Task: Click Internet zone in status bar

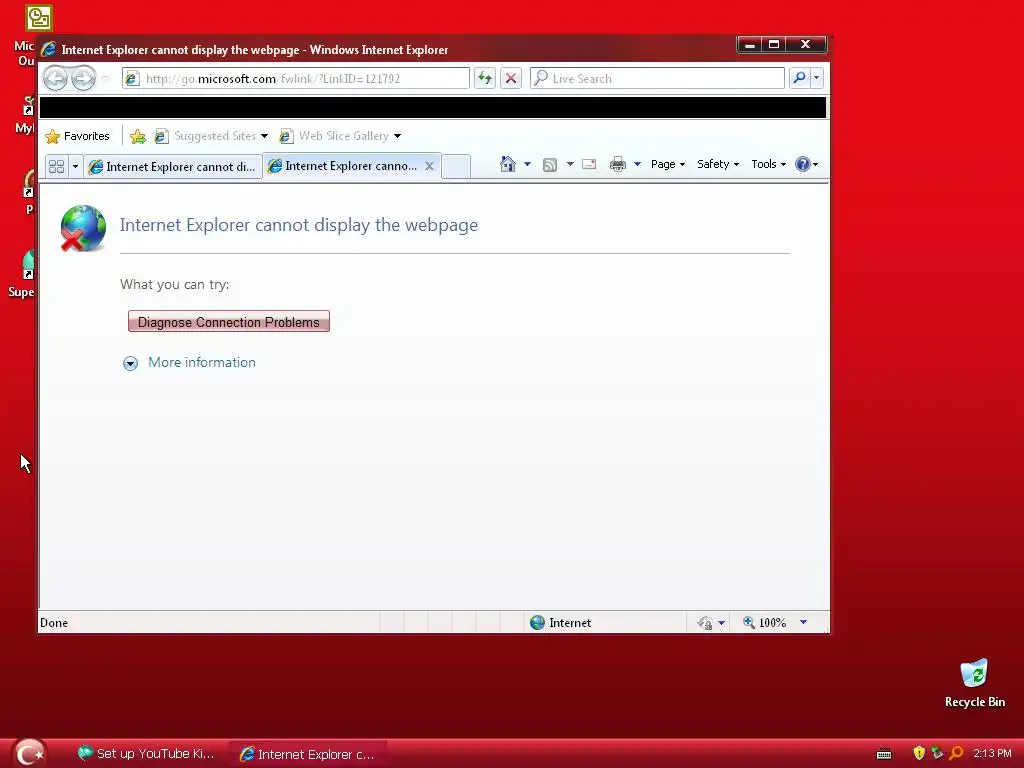Action: [x=560, y=622]
